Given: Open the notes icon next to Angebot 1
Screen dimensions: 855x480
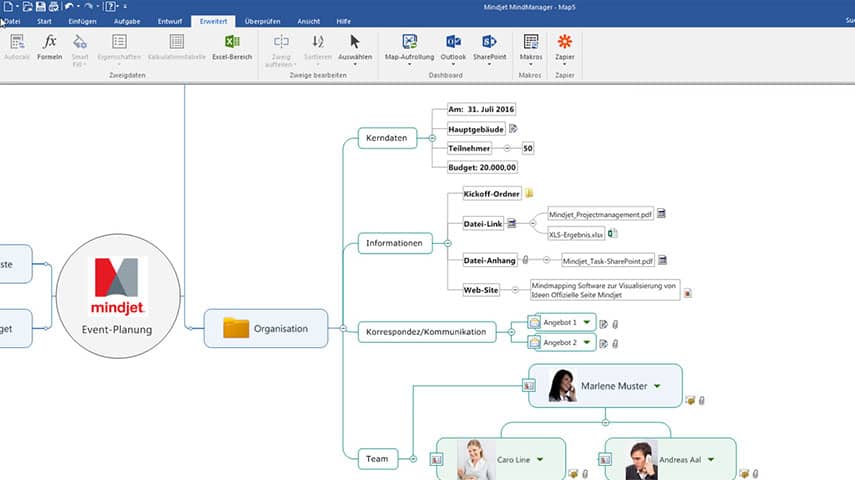Looking at the screenshot, I should coord(603,324).
